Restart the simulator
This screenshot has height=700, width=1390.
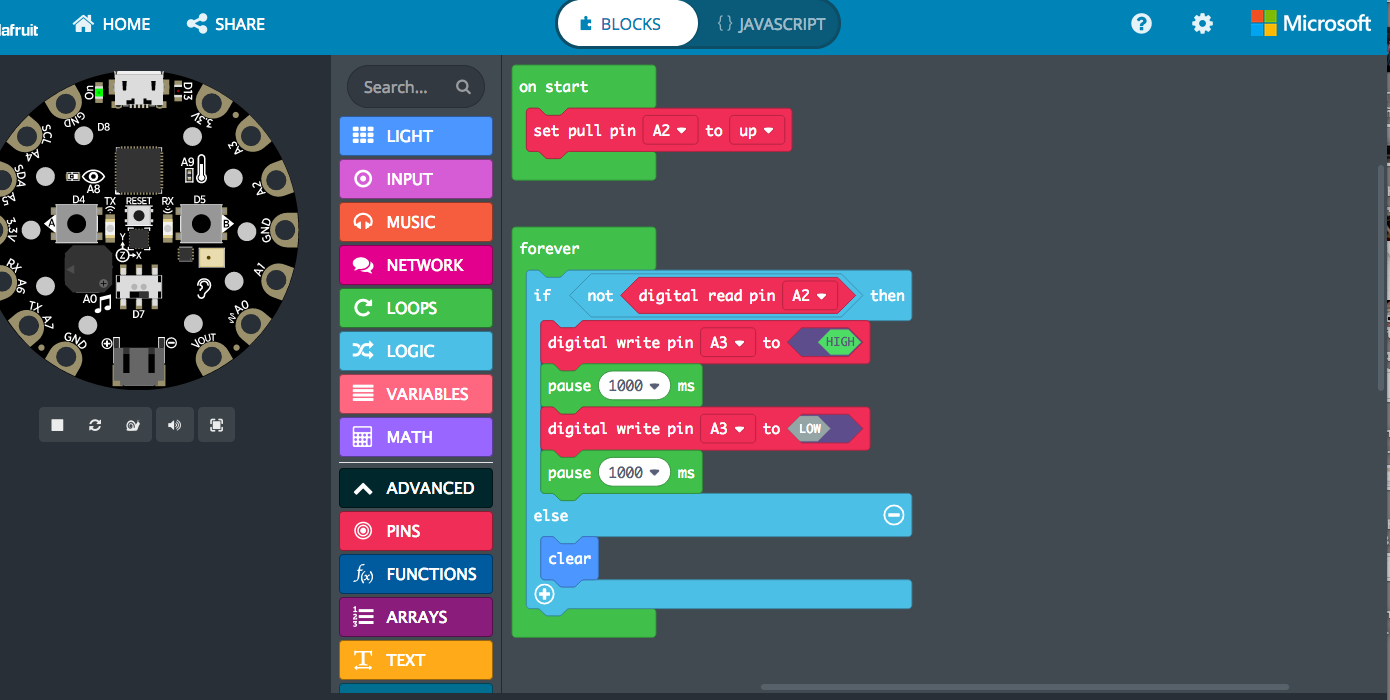[95, 425]
